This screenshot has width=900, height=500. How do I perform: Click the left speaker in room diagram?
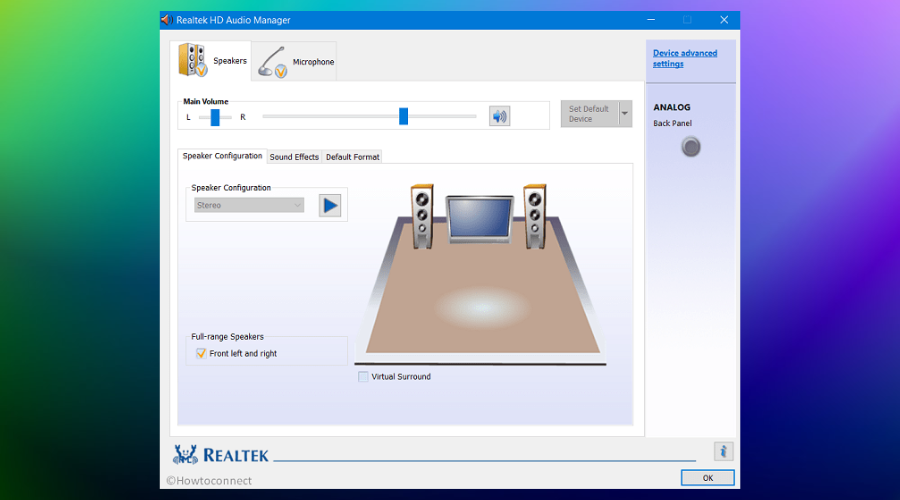422,216
